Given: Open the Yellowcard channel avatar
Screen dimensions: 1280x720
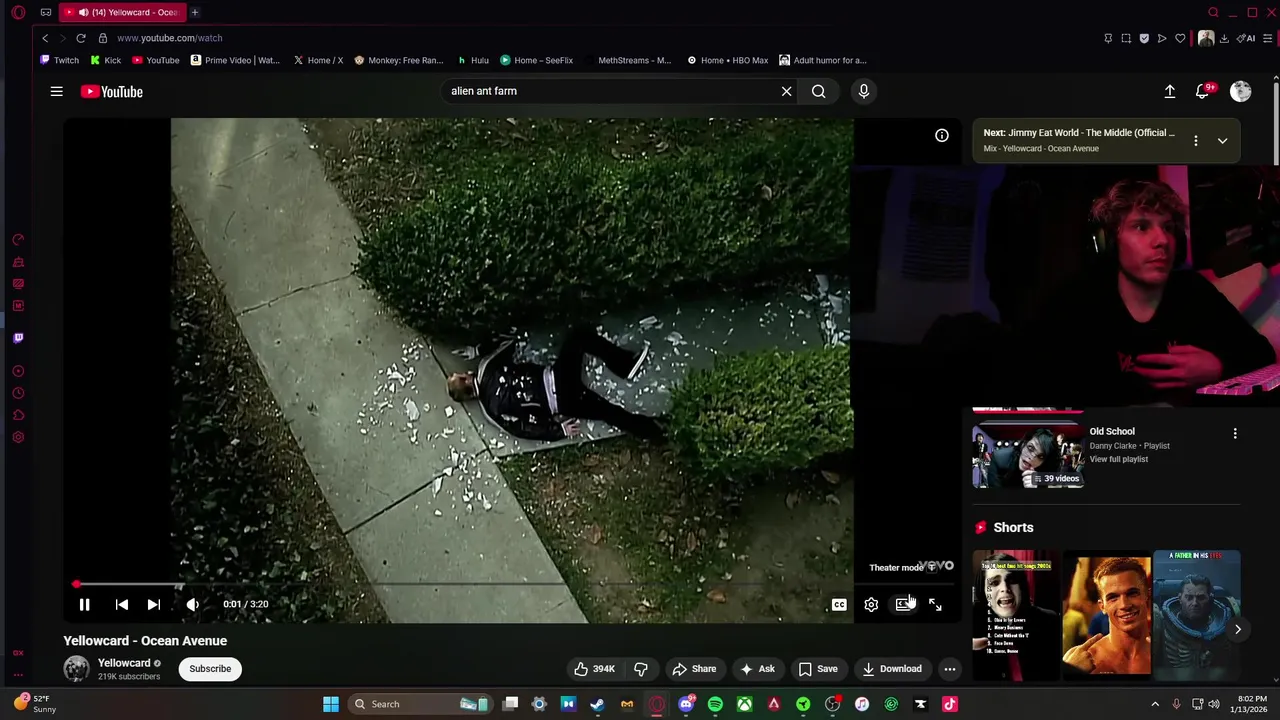Looking at the screenshot, I should [76, 669].
